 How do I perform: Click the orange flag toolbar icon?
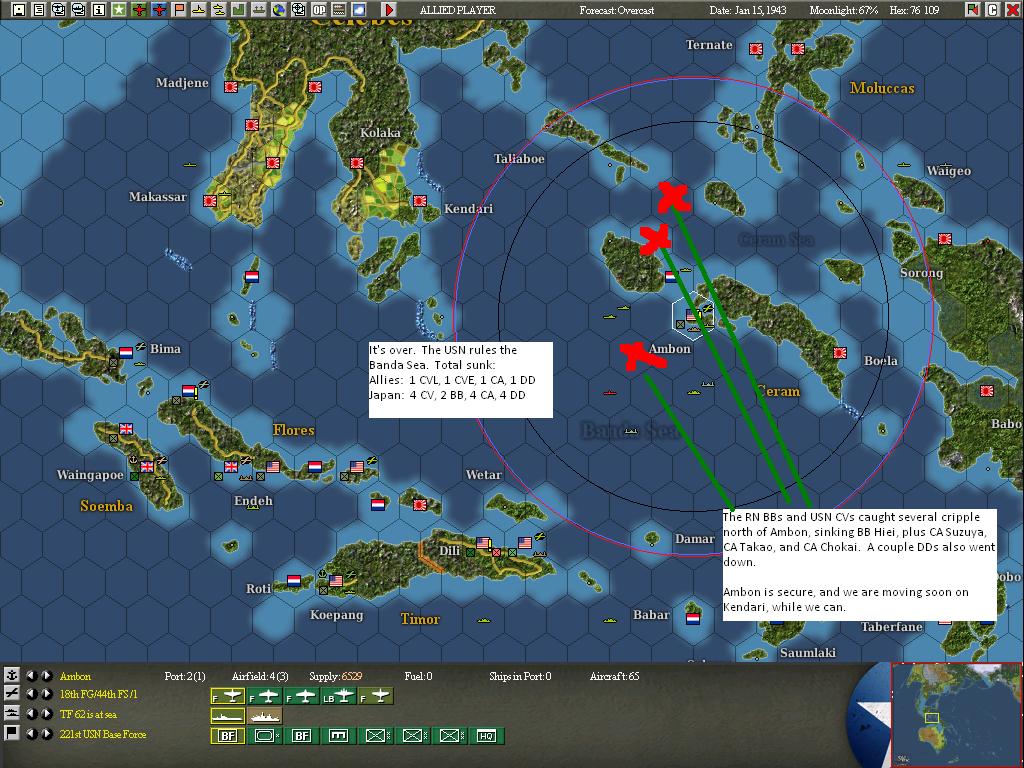pyautogui.click(x=178, y=10)
